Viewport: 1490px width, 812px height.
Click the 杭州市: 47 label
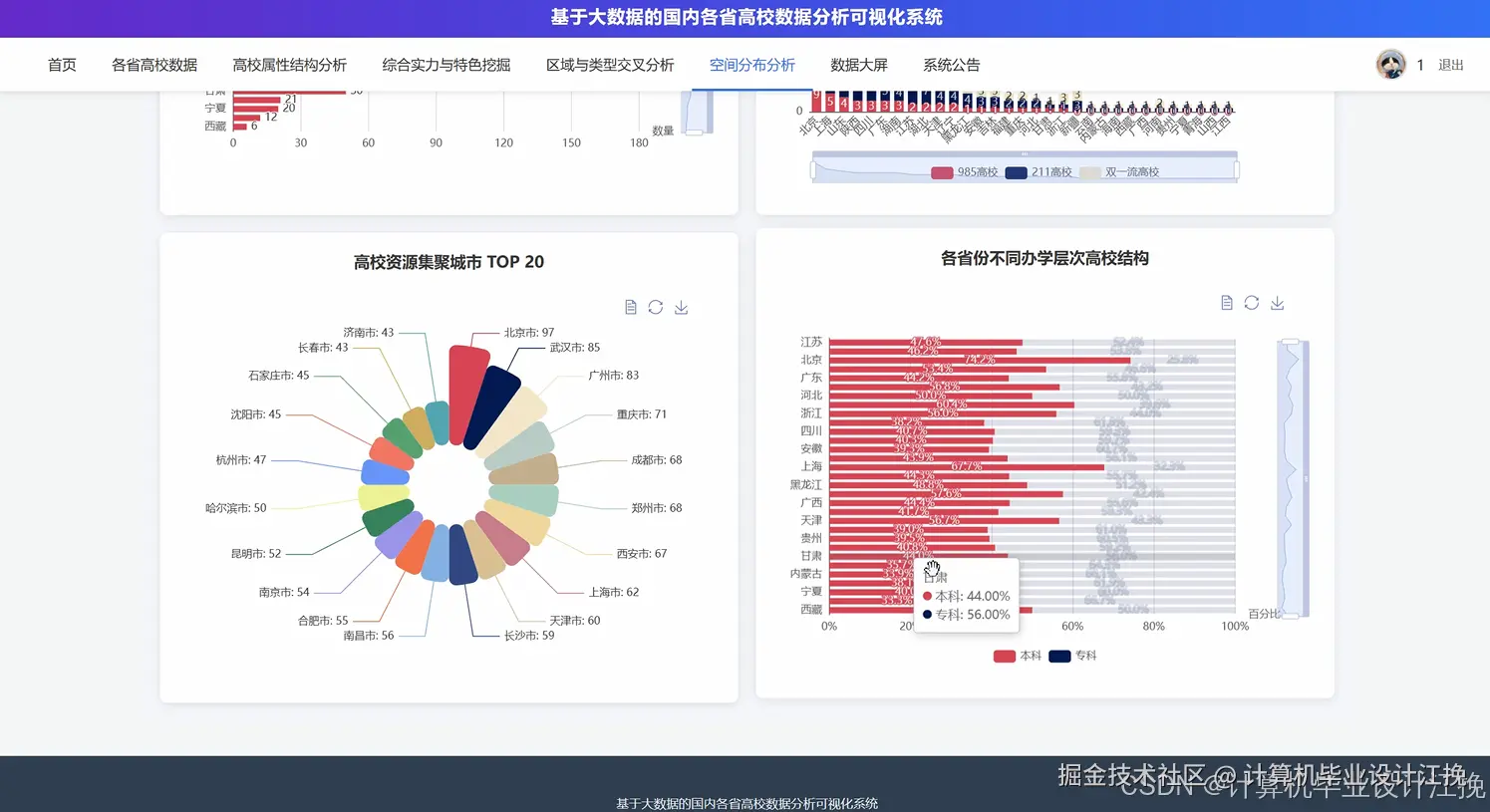[241, 460]
